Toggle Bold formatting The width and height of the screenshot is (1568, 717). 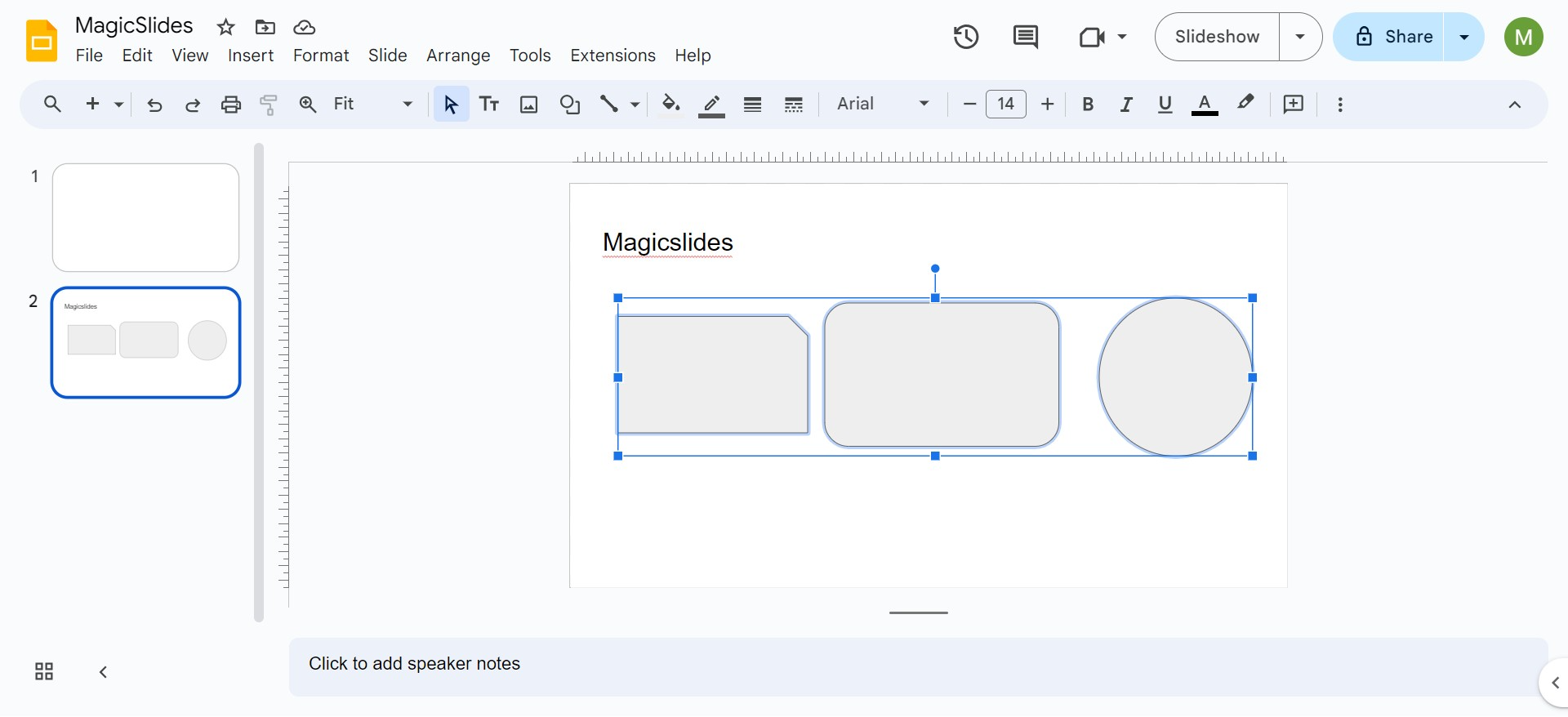(x=1088, y=104)
